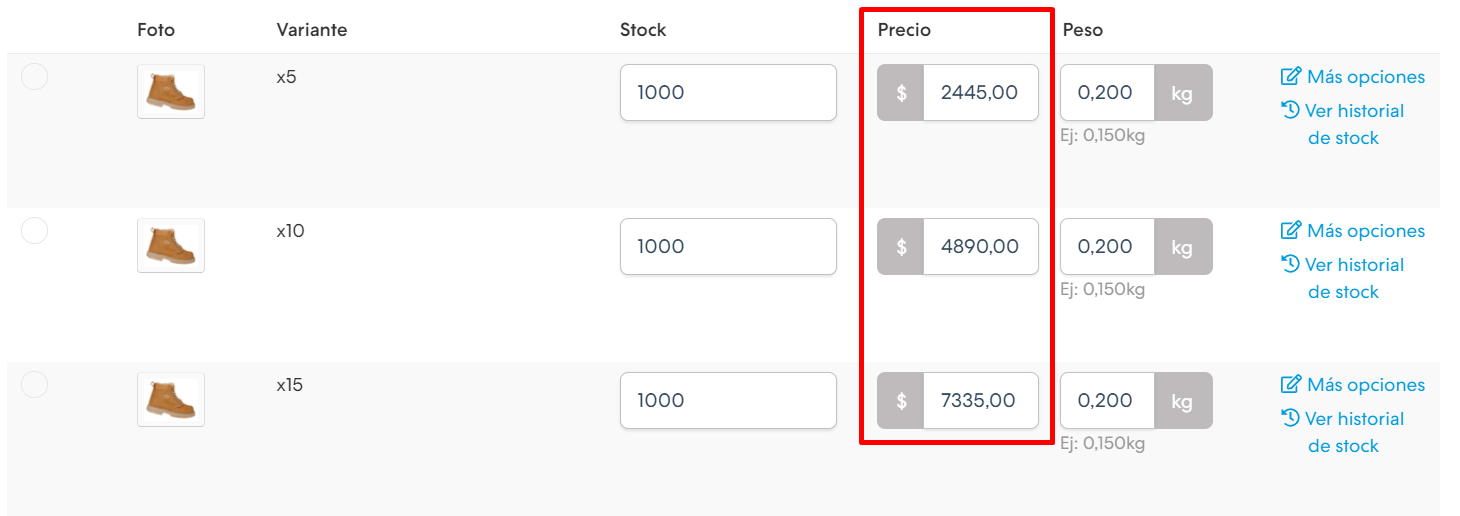Focus the price field showing 7335,00
The height and width of the screenshot is (516, 1460).
(981, 401)
